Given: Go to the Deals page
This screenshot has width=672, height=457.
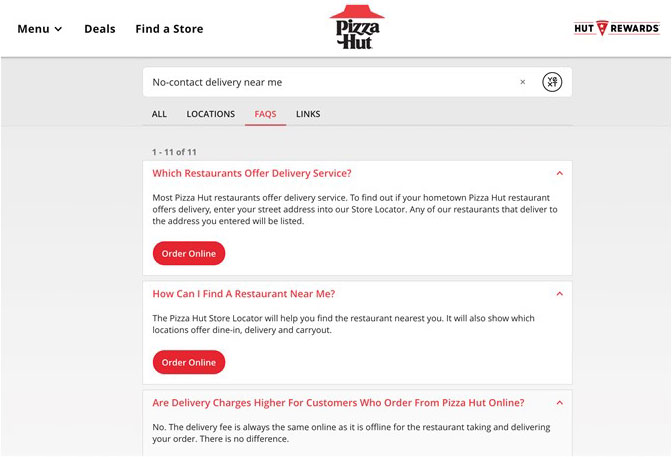Looking at the screenshot, I should click(x=100, y=29).
